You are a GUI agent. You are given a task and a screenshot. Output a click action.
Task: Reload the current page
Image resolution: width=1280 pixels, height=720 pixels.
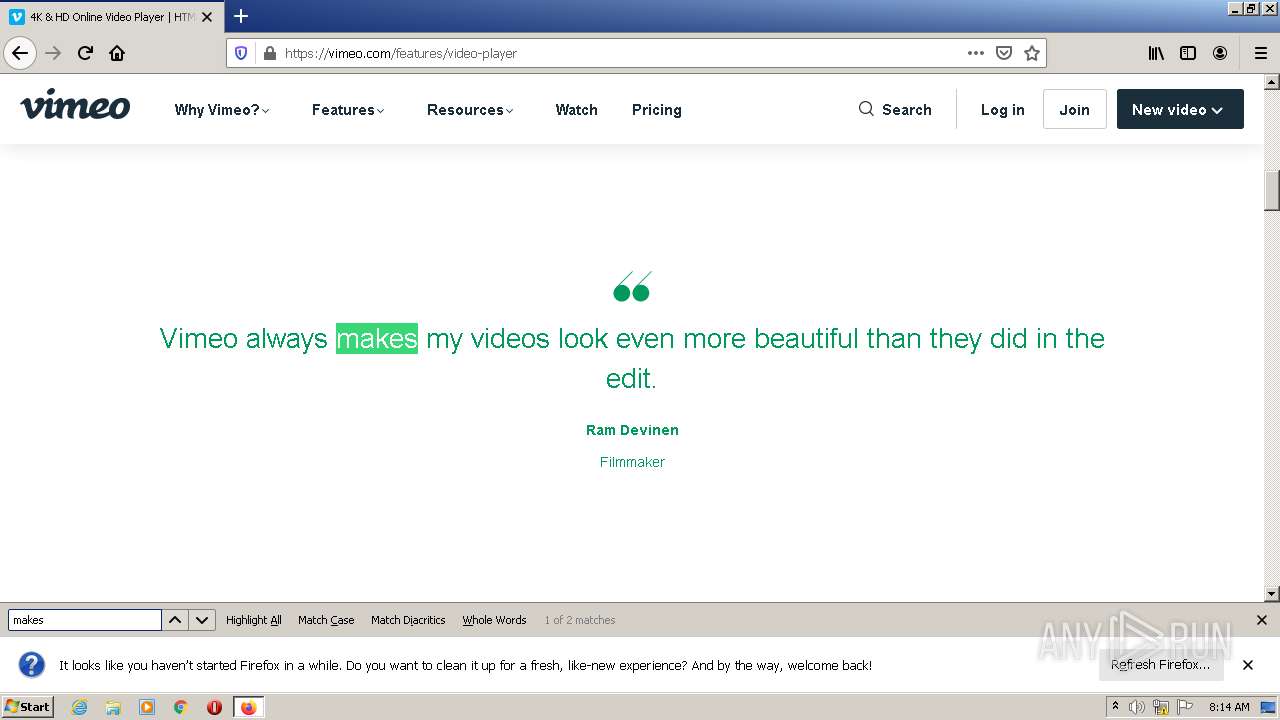tap(85, 53)
